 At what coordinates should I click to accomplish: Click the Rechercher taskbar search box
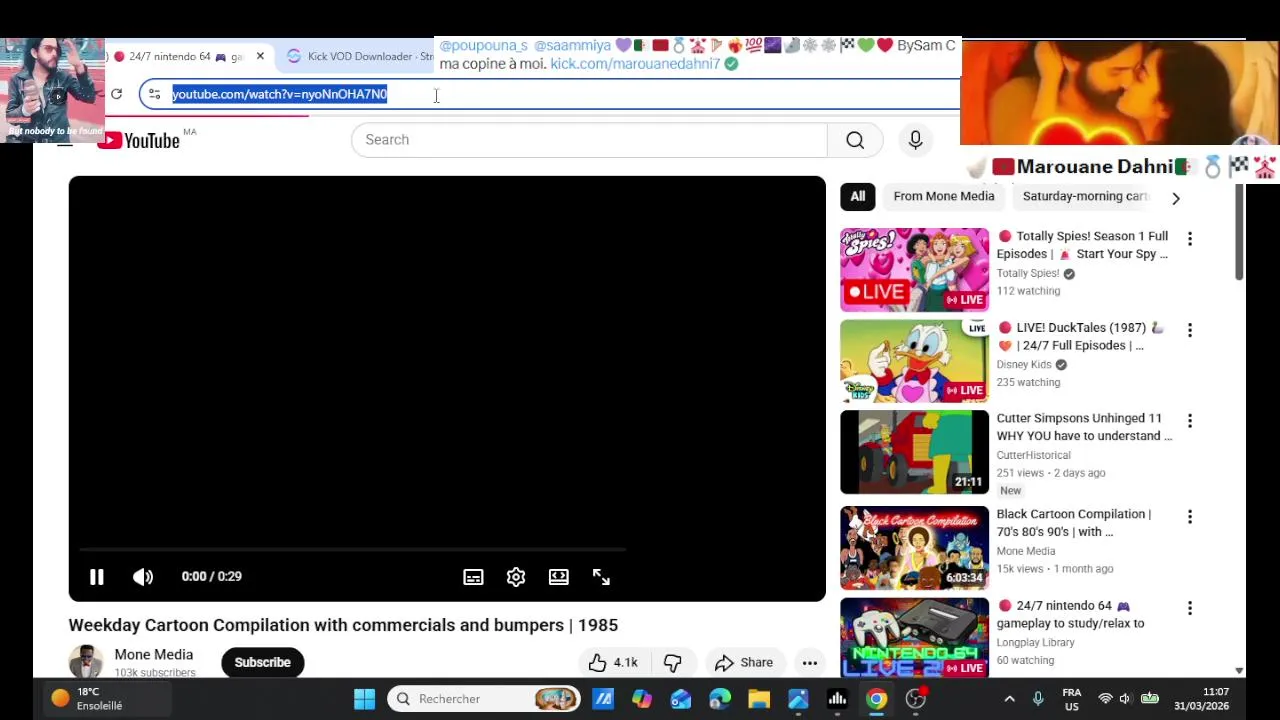coord(484,699)
